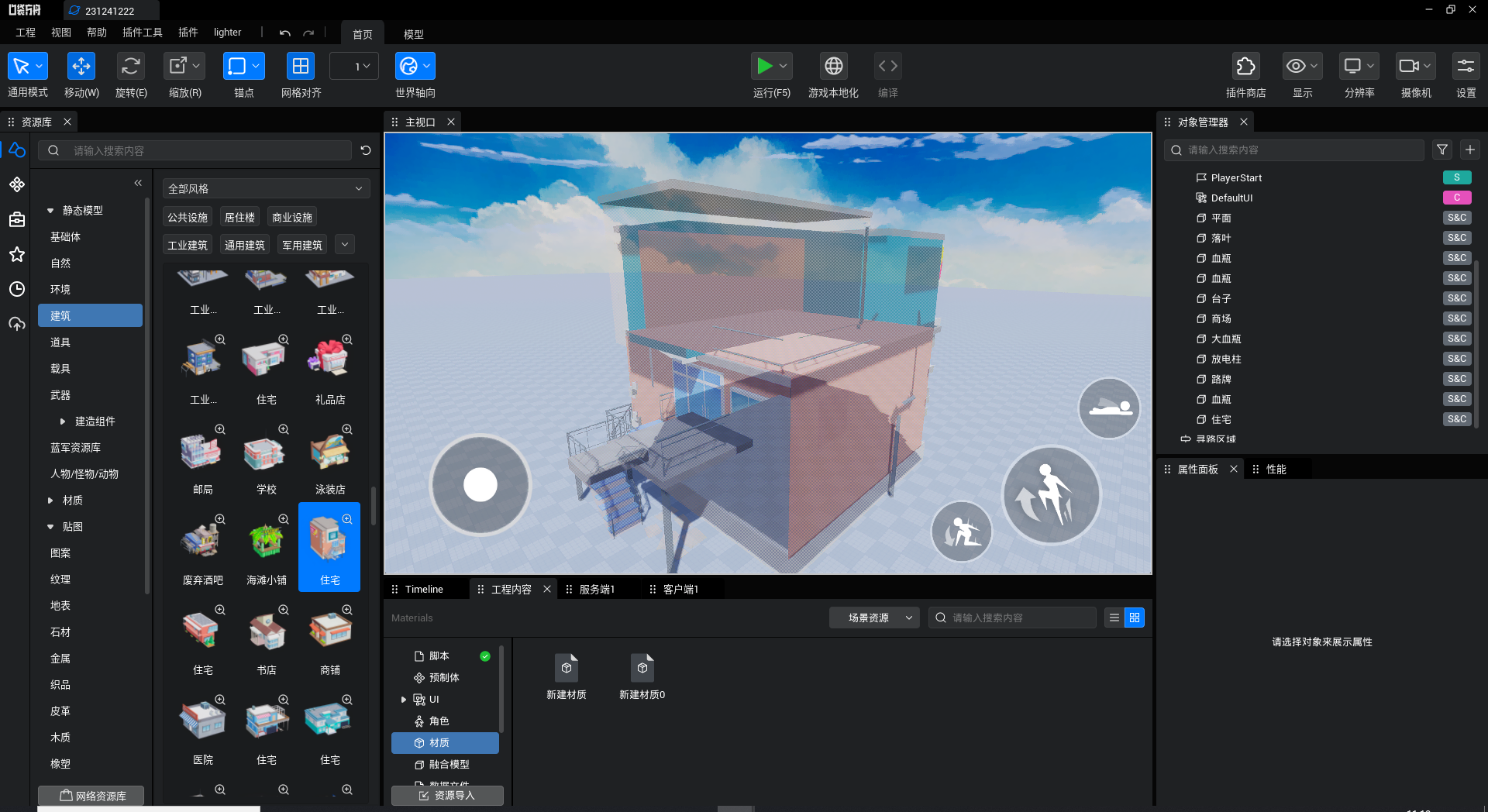Toggle the S&C tag on 商场 row
This screenshot has width=1488, height=812.
point(1457,318)
